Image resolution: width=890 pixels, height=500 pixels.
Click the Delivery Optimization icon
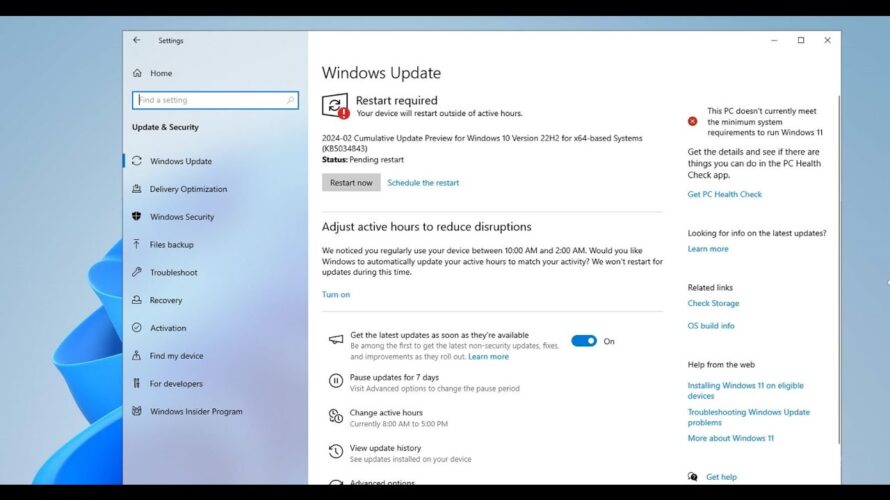coord(137,189)
